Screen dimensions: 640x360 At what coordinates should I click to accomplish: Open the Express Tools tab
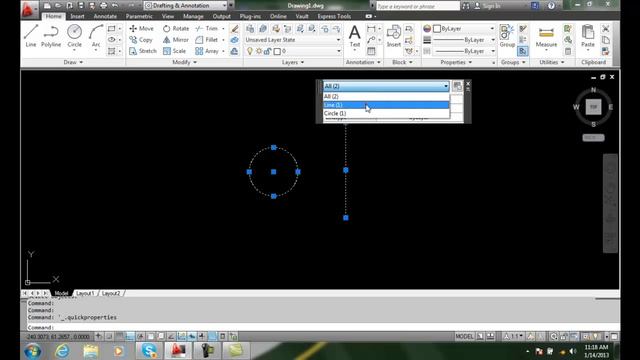tap(334, 16)
